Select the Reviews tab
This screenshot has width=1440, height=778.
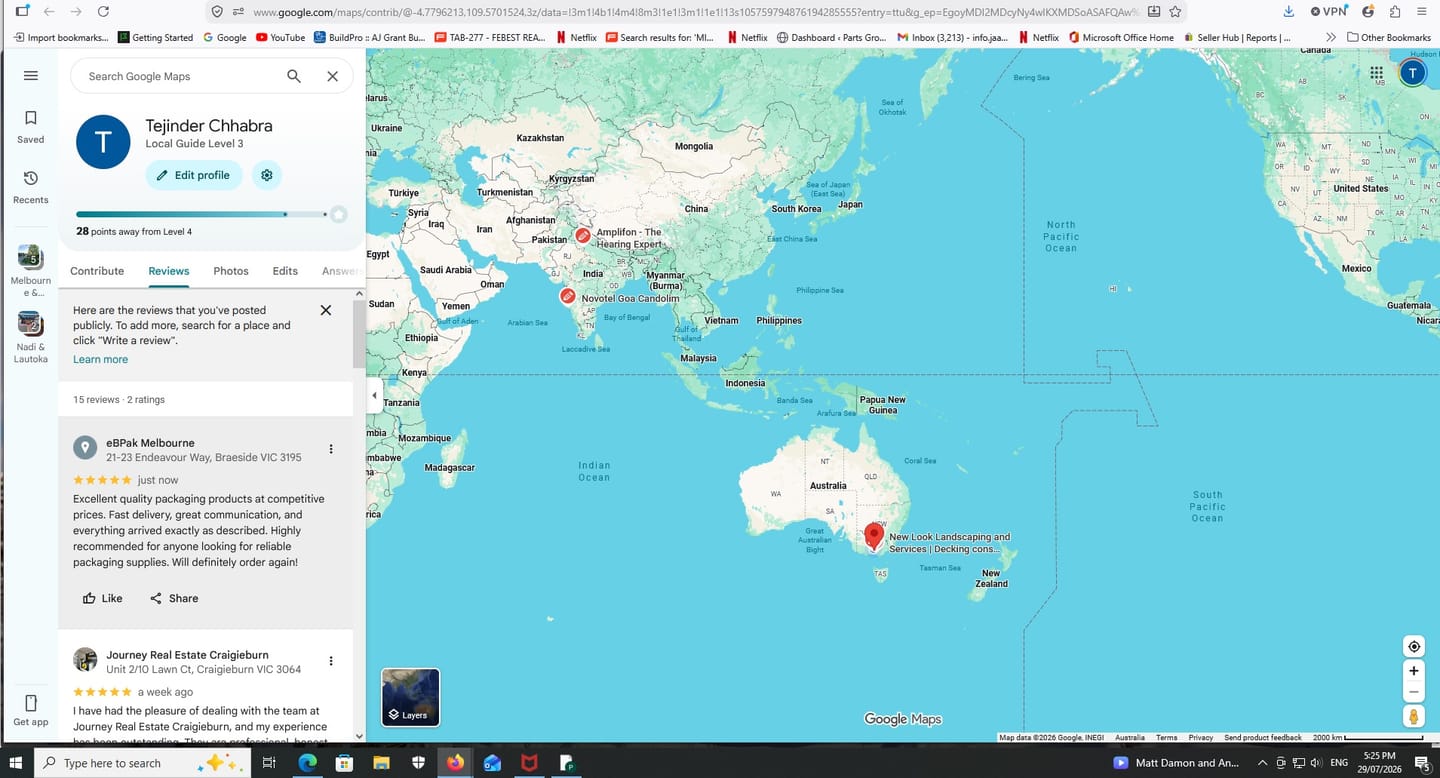tap(169, 271)
